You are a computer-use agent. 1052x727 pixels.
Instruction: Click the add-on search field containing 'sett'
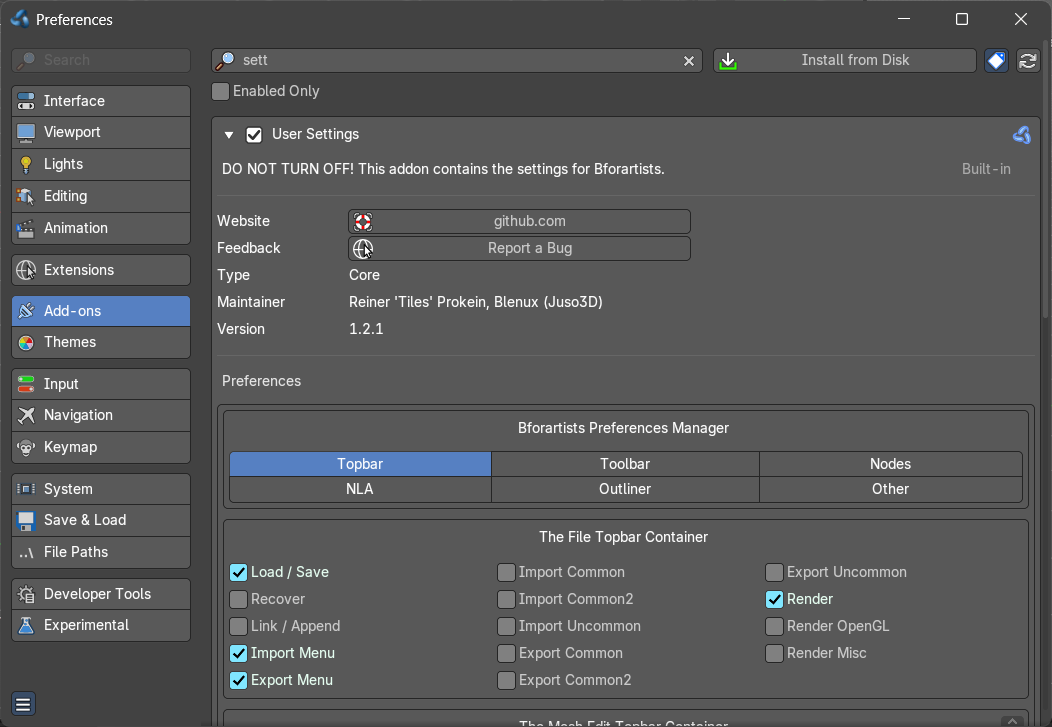(457, 60)
